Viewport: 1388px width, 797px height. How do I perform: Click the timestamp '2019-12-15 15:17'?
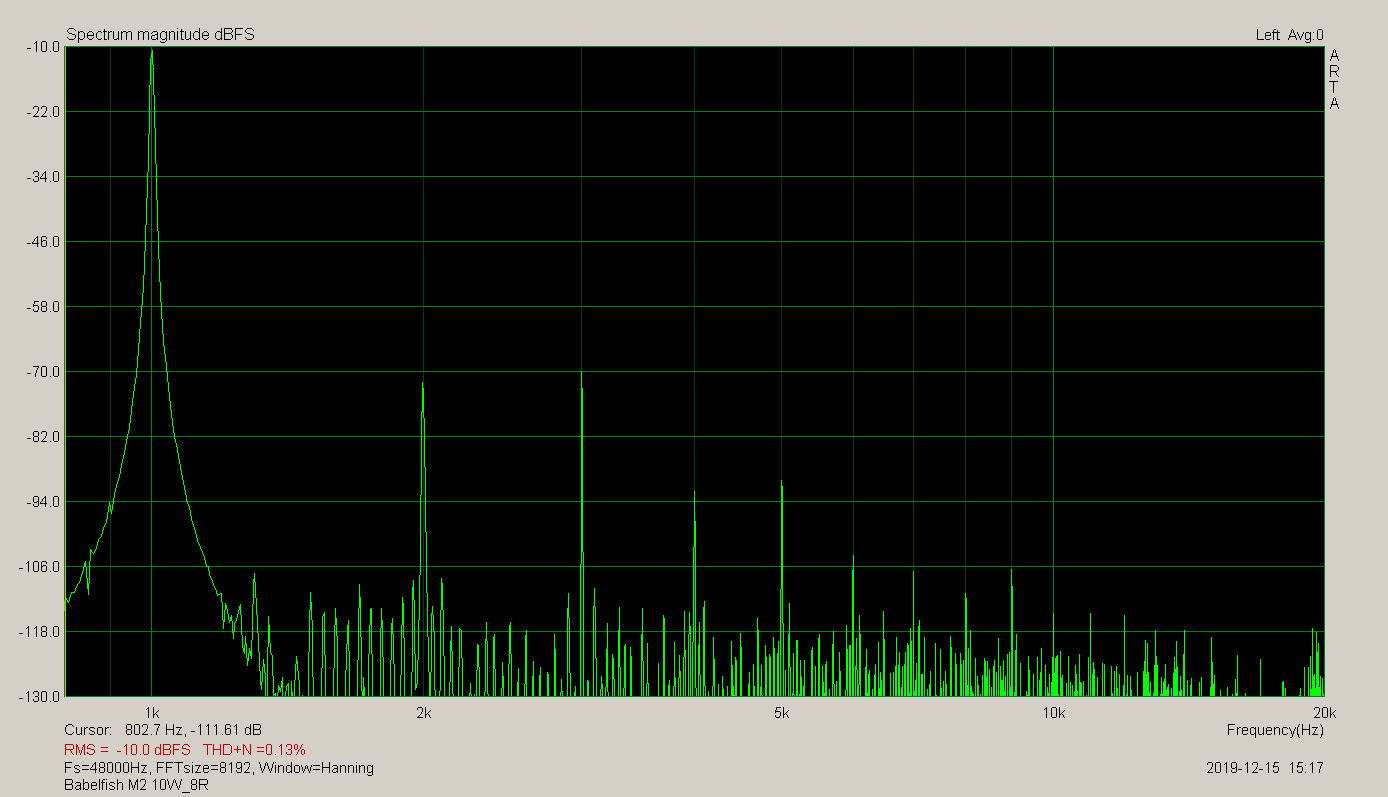1265,768
